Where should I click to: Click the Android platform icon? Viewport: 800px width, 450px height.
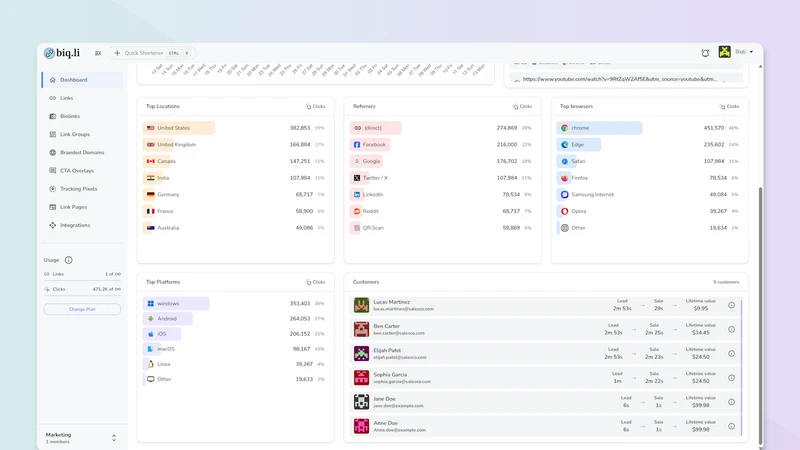tap(151, 319)
